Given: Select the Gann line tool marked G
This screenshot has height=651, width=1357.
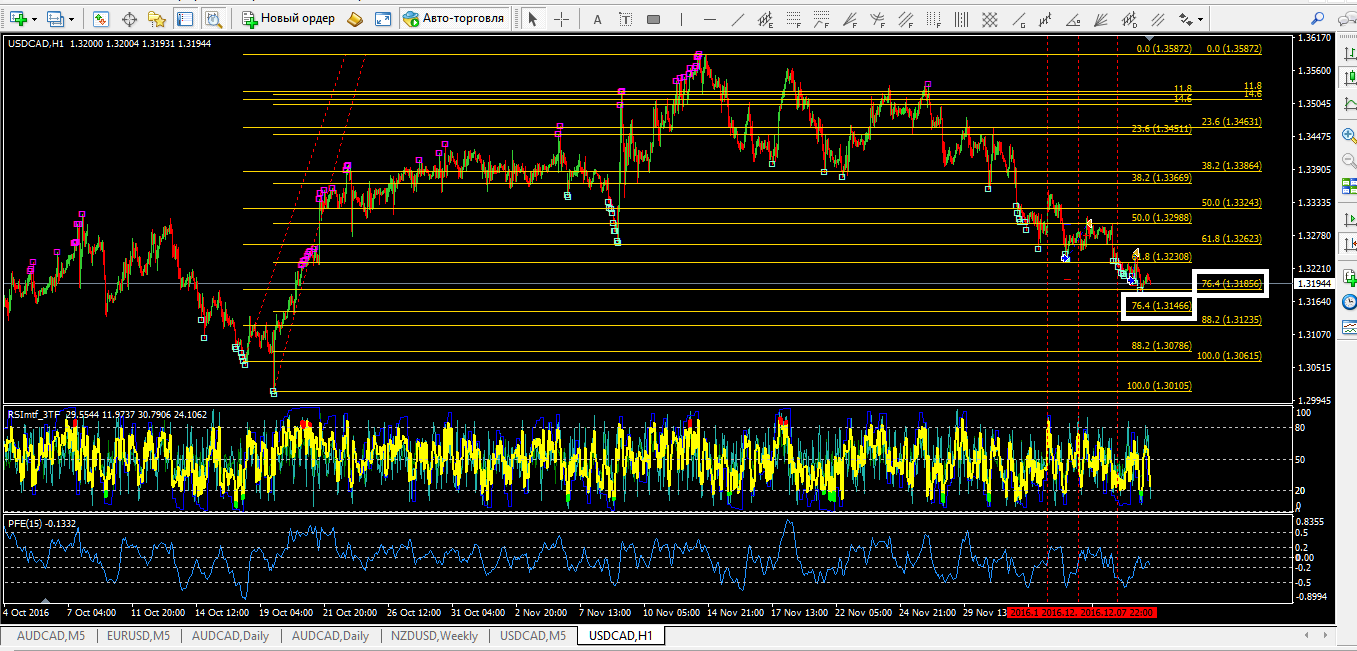Looking at the screenshot, I should 1020,19.
